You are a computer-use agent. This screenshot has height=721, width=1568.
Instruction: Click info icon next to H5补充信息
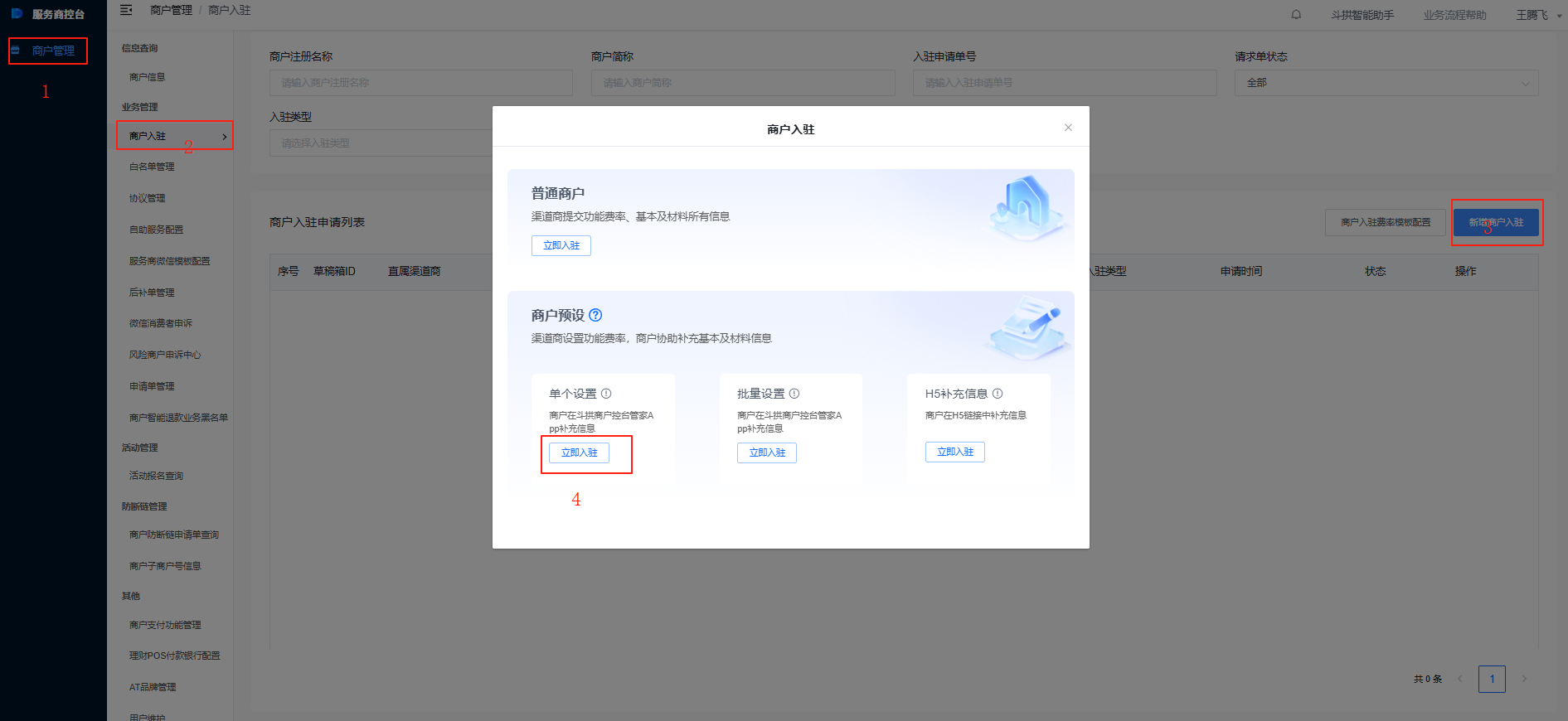[x=998, y=394]
